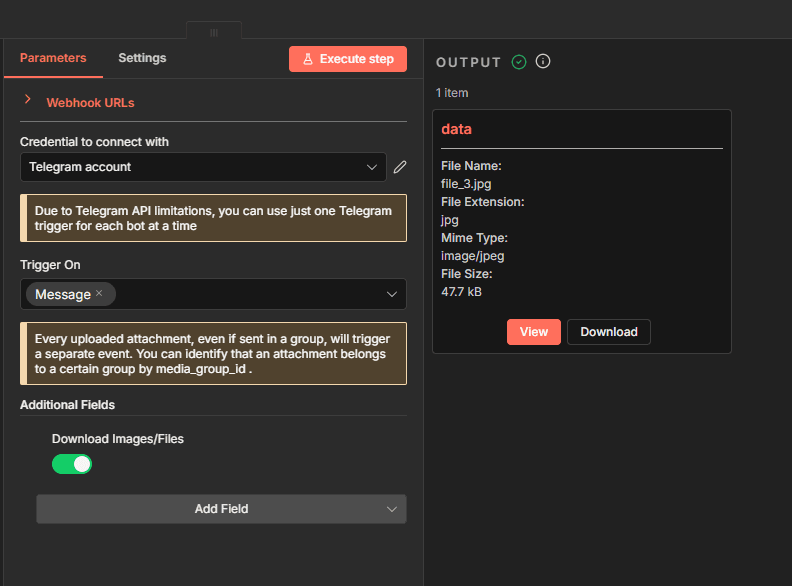This screenshot has width=792, height=586.
Task: Click the flask icon in Execute step
Action: tap(308, 59)
